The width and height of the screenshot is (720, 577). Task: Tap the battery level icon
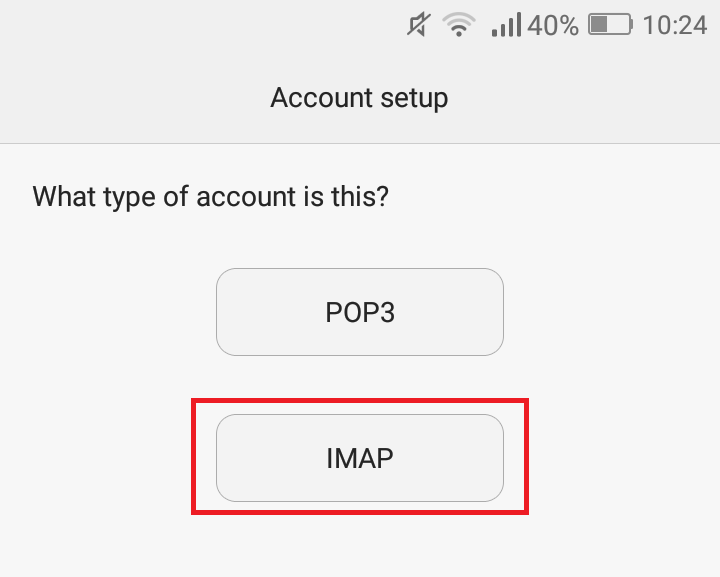(610, 25)
